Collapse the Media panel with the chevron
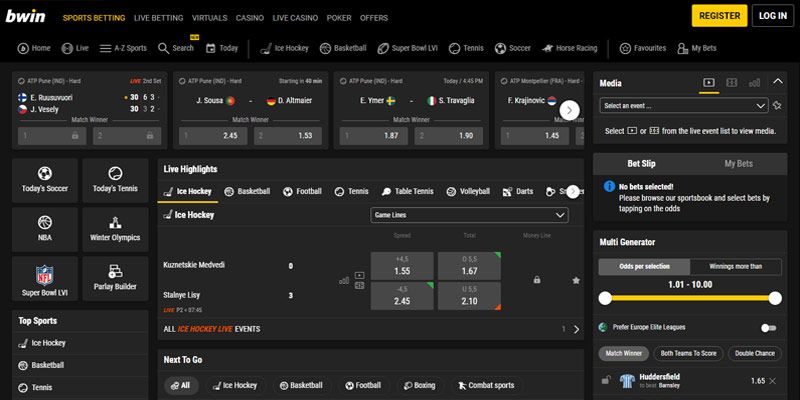Screen dimensions: 800x400 coord(778,81)
